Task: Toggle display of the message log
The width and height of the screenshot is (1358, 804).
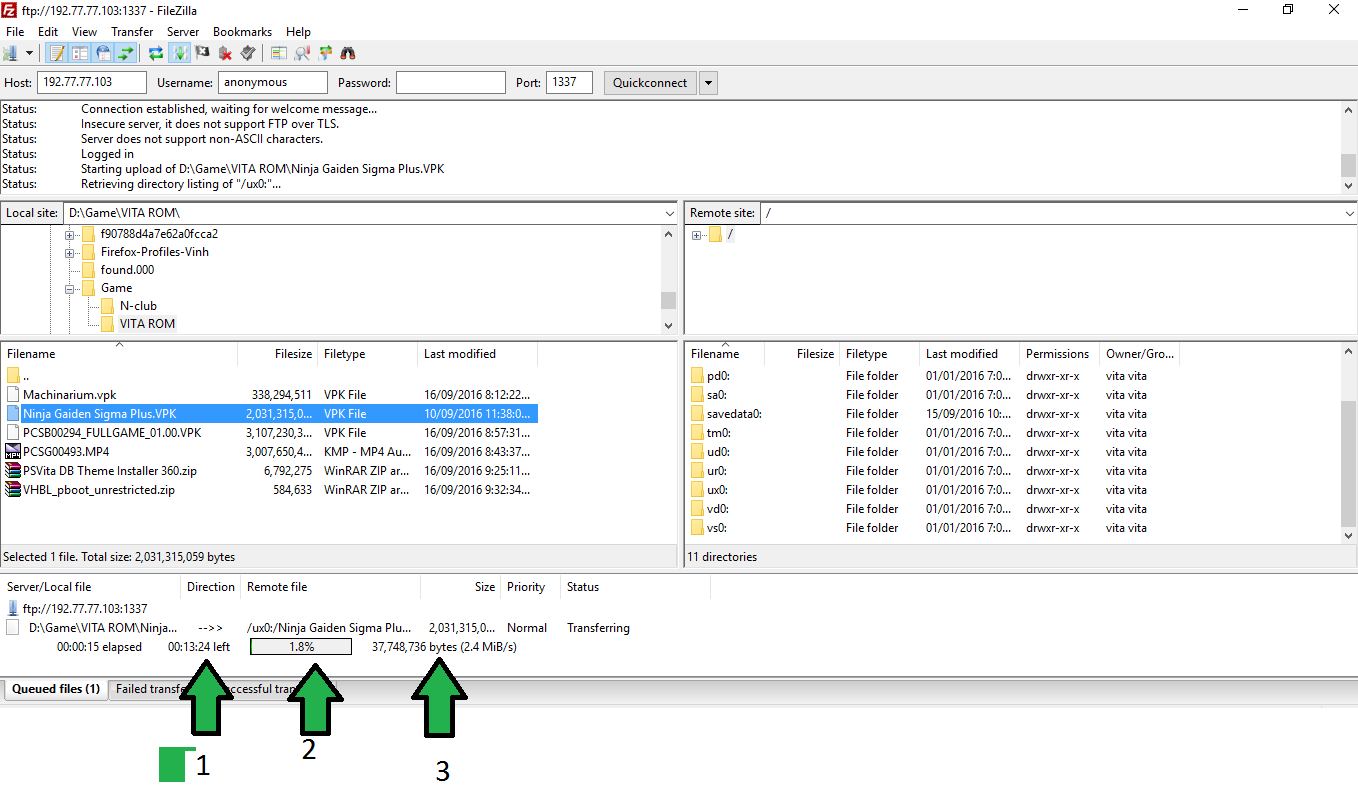Action: click(57, 53)
